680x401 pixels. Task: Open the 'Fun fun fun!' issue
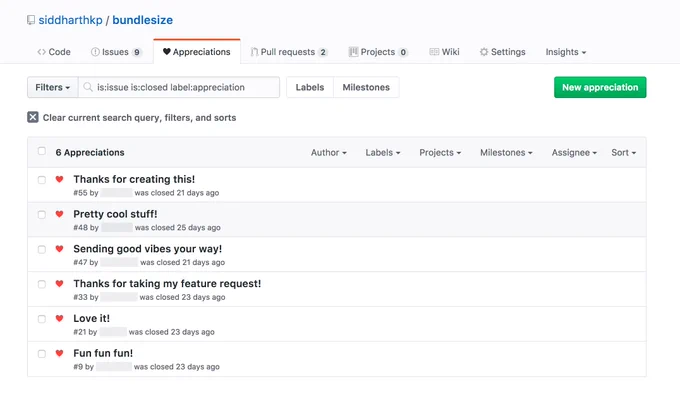pos(103,353)
